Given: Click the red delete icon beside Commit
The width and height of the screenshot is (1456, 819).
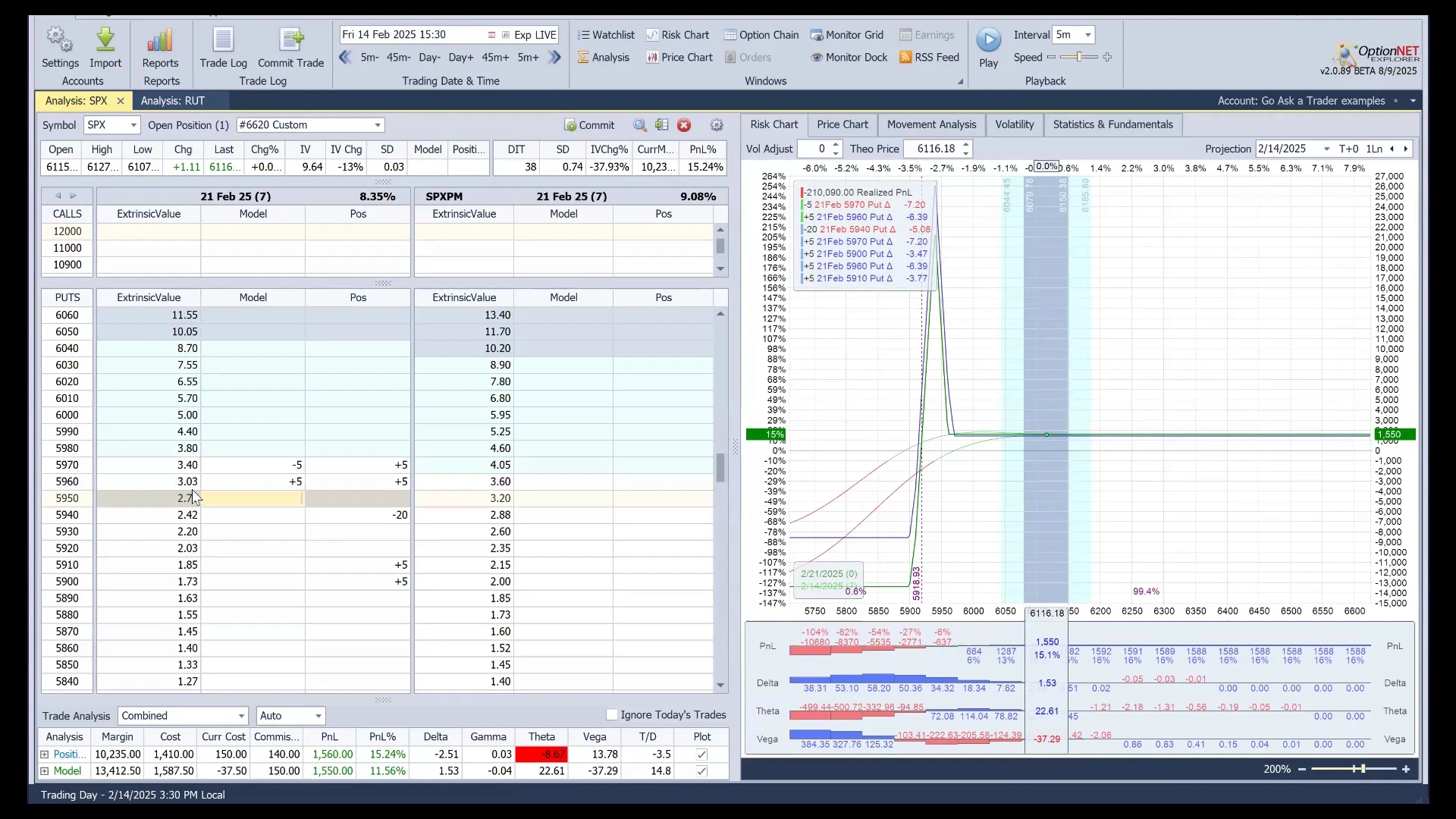Looking at the screenshot, I should (684, 125).
